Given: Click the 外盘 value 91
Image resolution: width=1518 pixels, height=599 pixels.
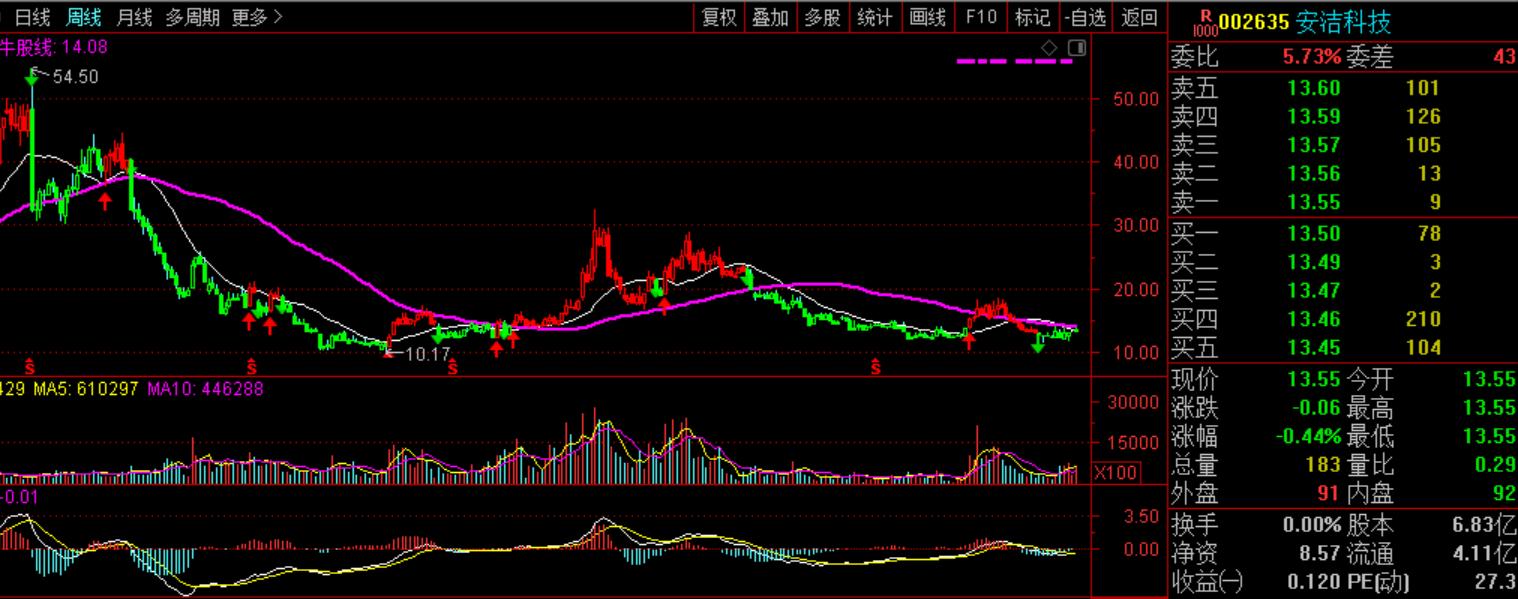Looking at the screenshot, I should [x=1329, y=494].
